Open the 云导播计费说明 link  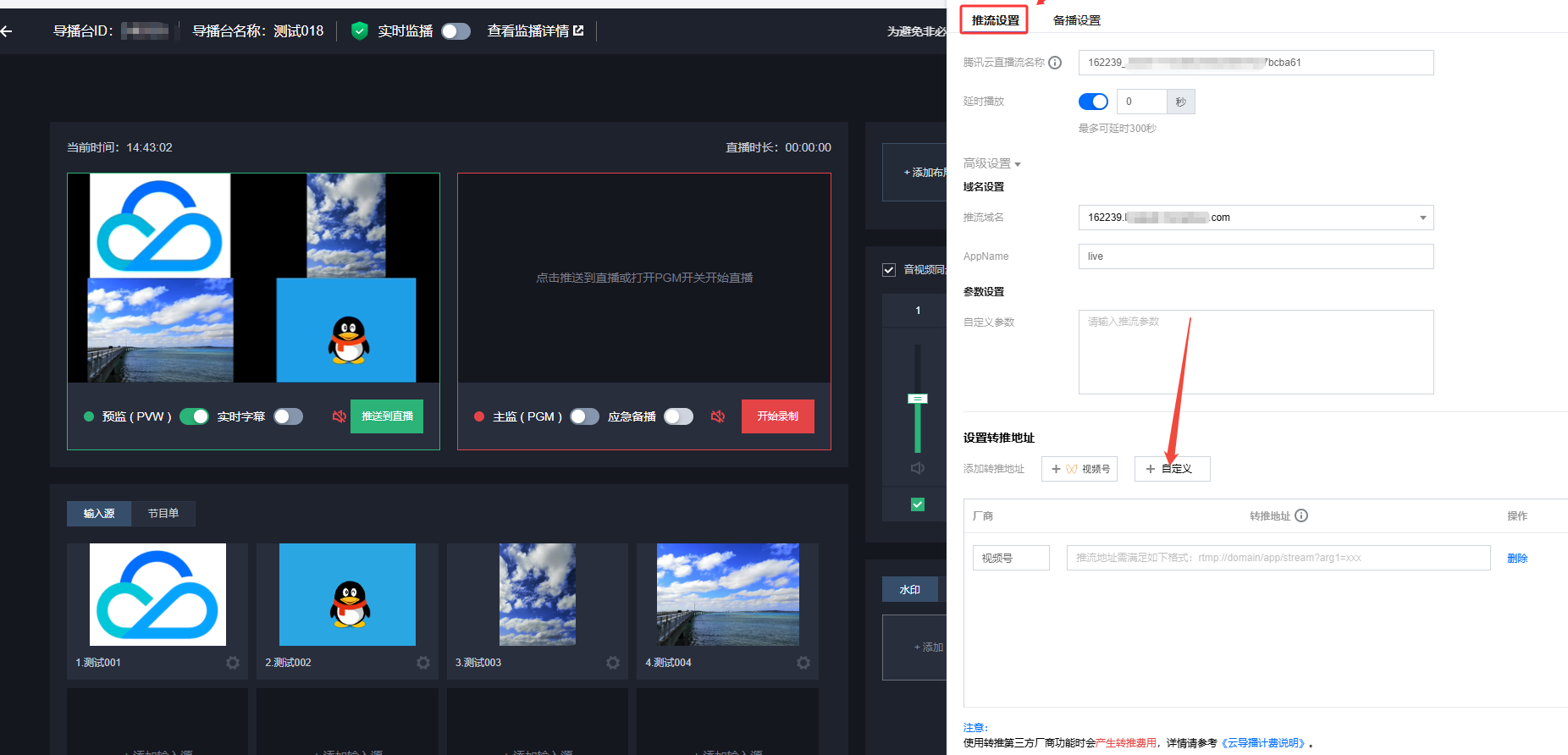pos(1264,743)
